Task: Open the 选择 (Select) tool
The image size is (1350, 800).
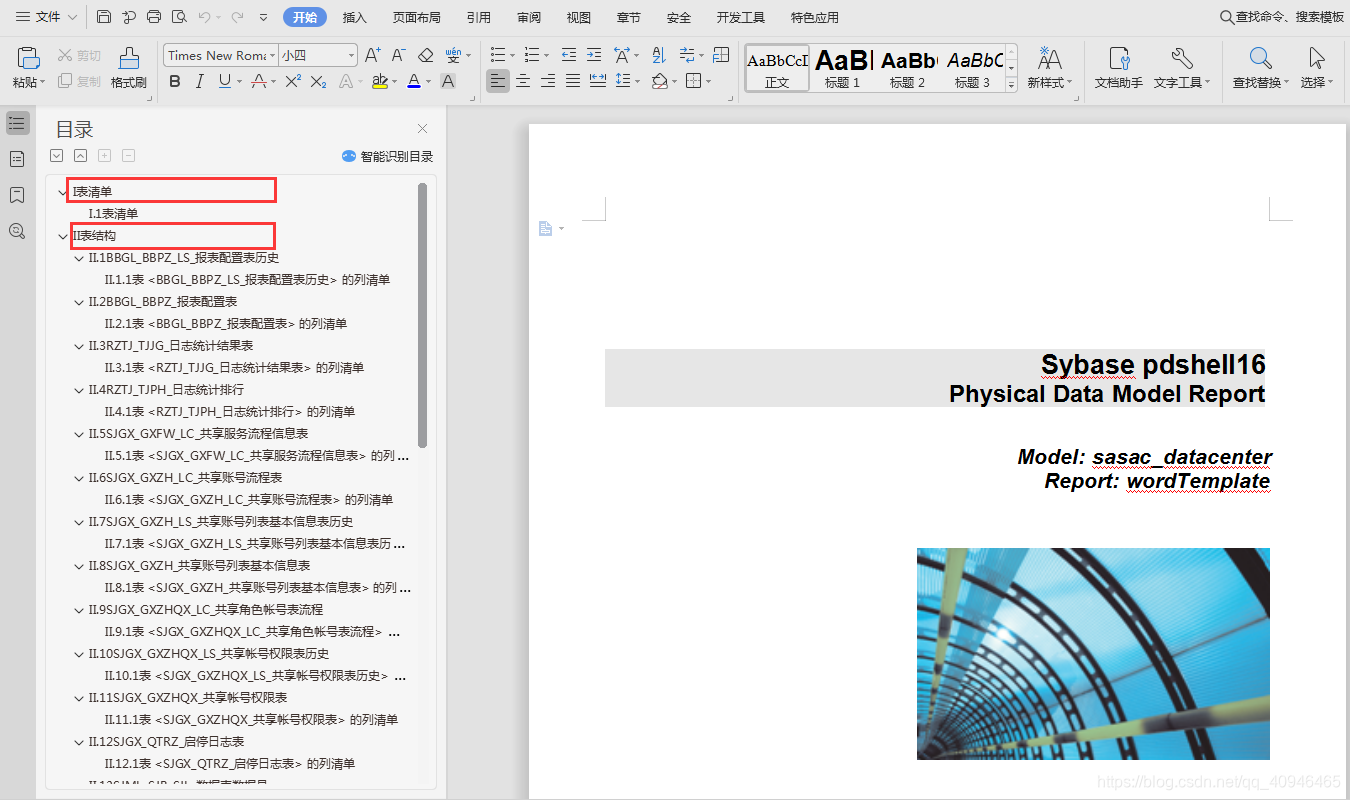Action: (x=1317, y=68)
